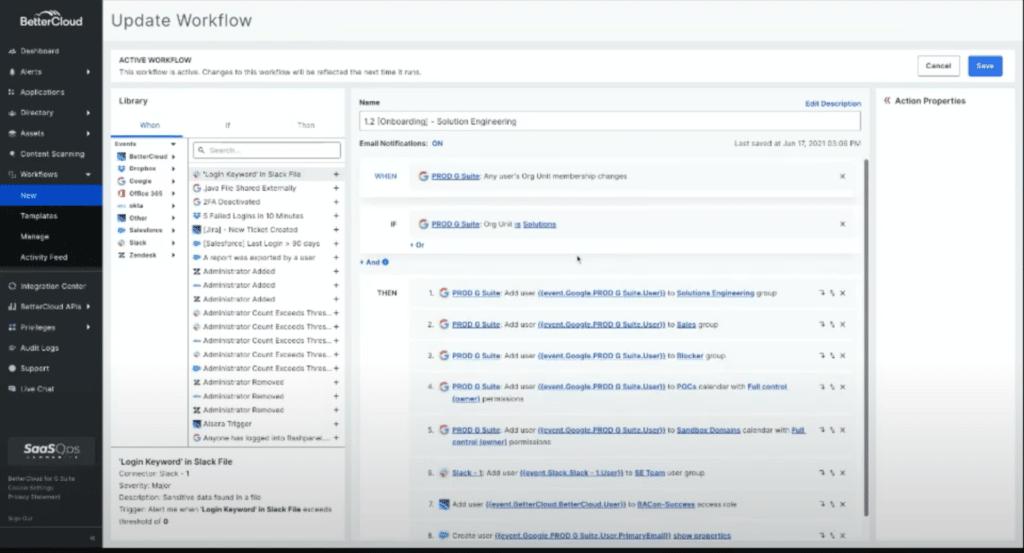
Task: Expand the Google events category
Action: 173,182
